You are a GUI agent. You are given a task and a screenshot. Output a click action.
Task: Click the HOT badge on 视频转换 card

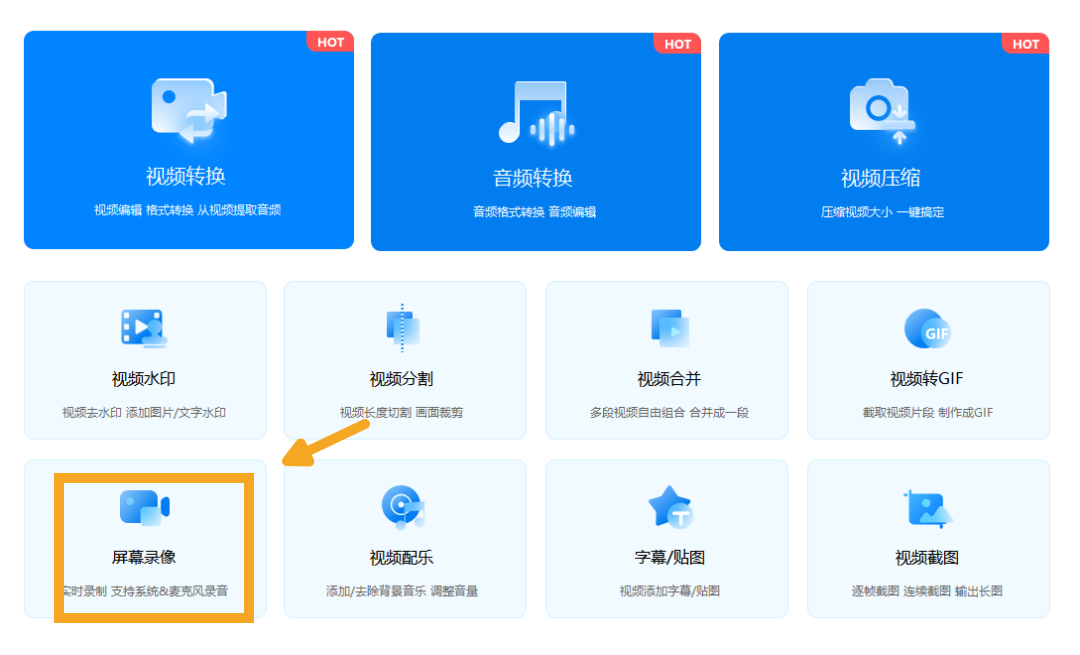(x=331, y=42)
